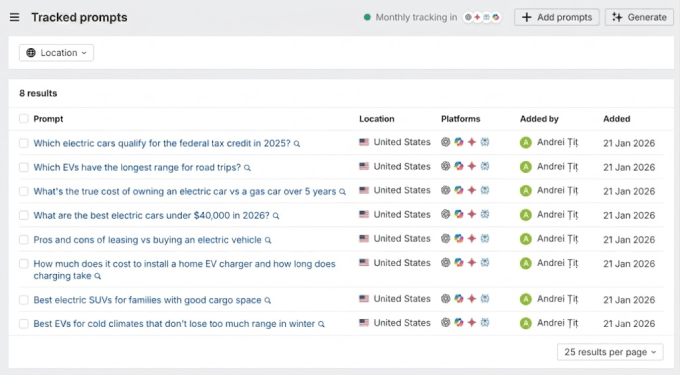The height and width of the screenshot is (375, 680).
Task: Click the magnifier after the 5 years cost prompt
Action: coord(343,192)
